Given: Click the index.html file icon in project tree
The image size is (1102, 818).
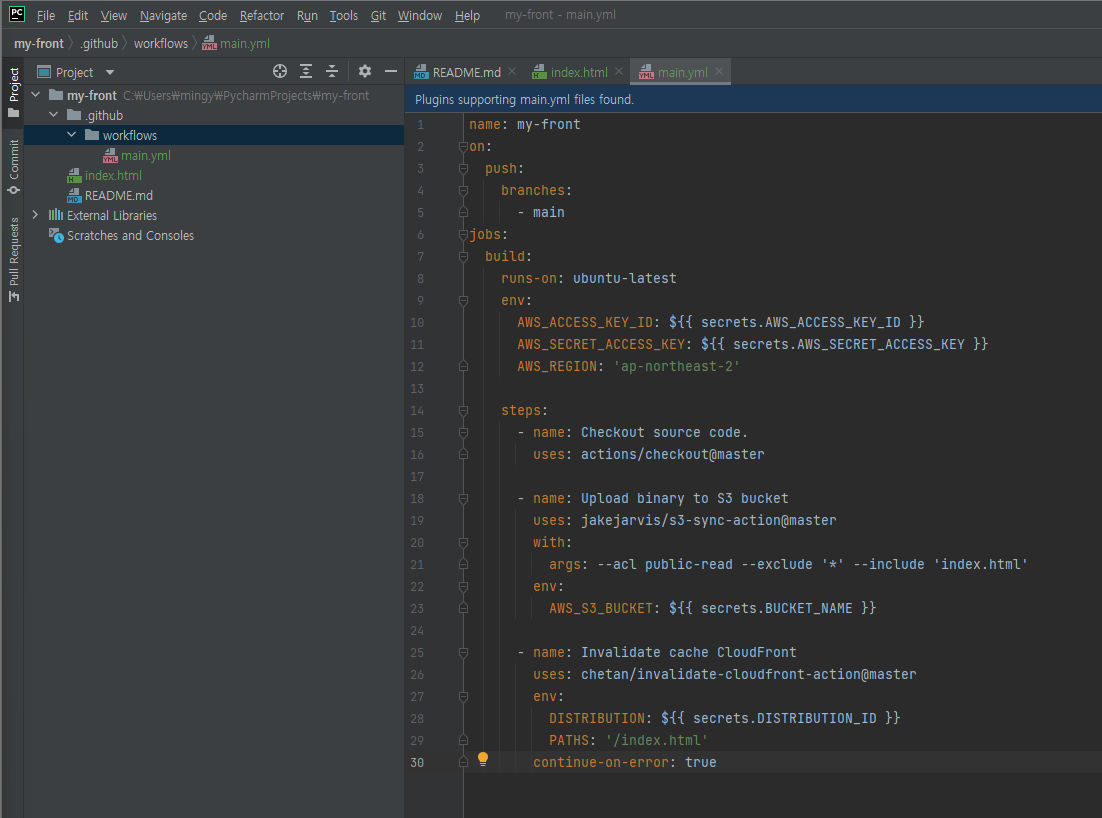Looking at the screenshot, I should coord(74,176).
